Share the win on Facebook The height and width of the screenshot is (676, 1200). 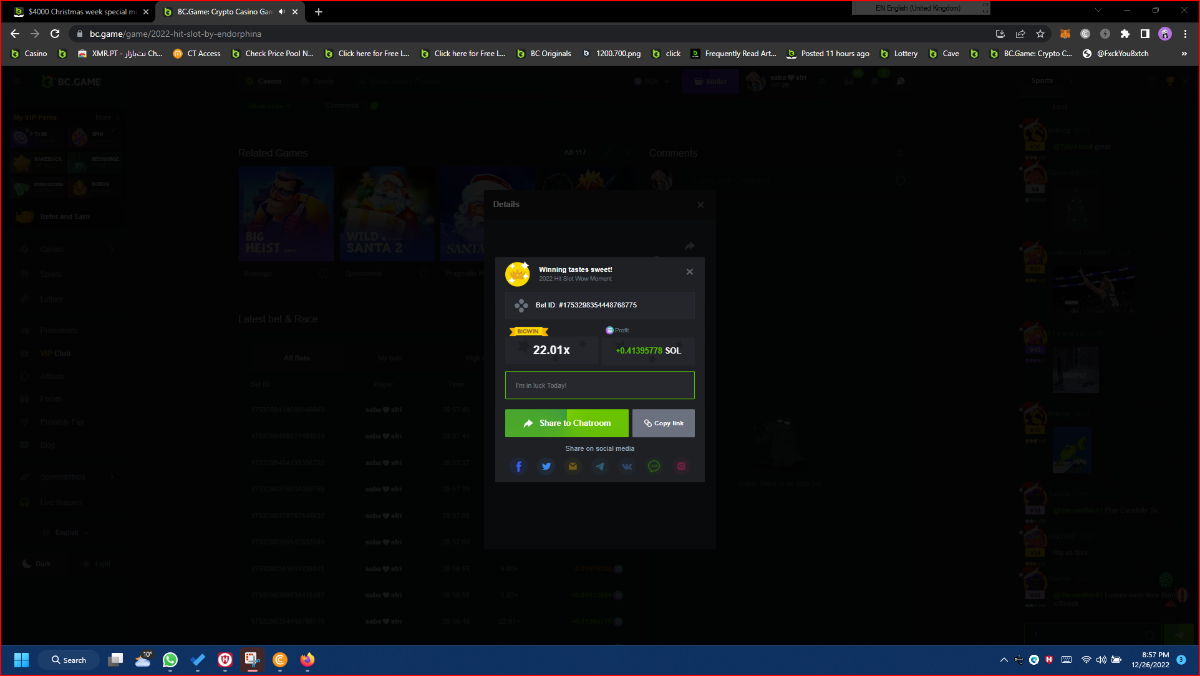click(x=519, y=466)
